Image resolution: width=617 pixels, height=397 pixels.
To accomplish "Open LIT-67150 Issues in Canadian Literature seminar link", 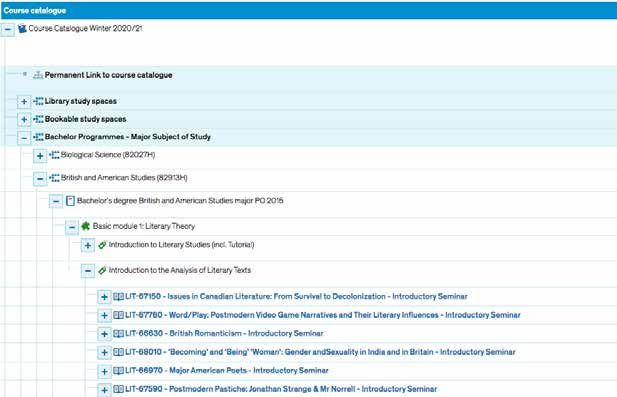I will pos(296,296).
